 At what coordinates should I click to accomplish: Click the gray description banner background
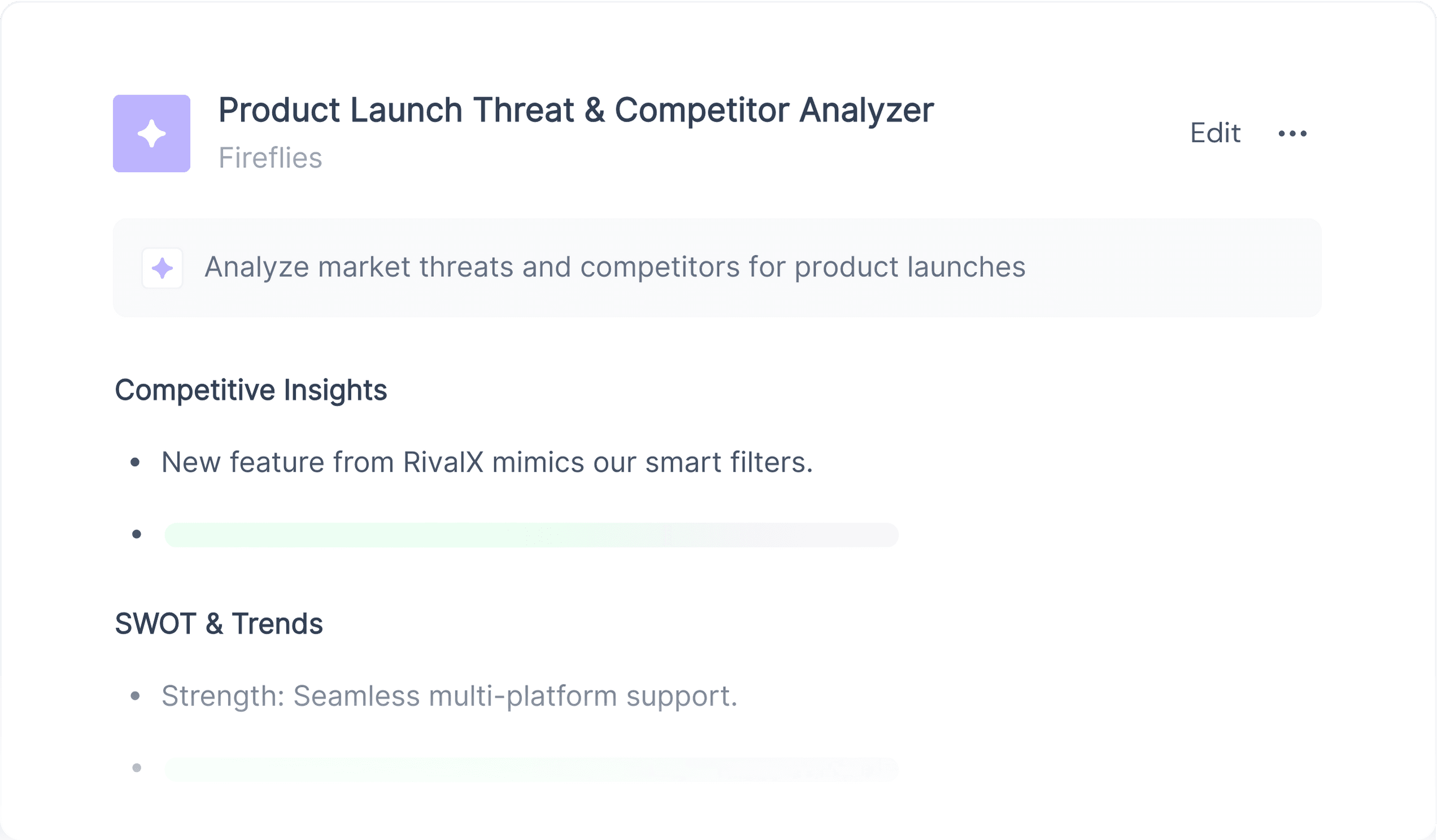pos(1169,268)
